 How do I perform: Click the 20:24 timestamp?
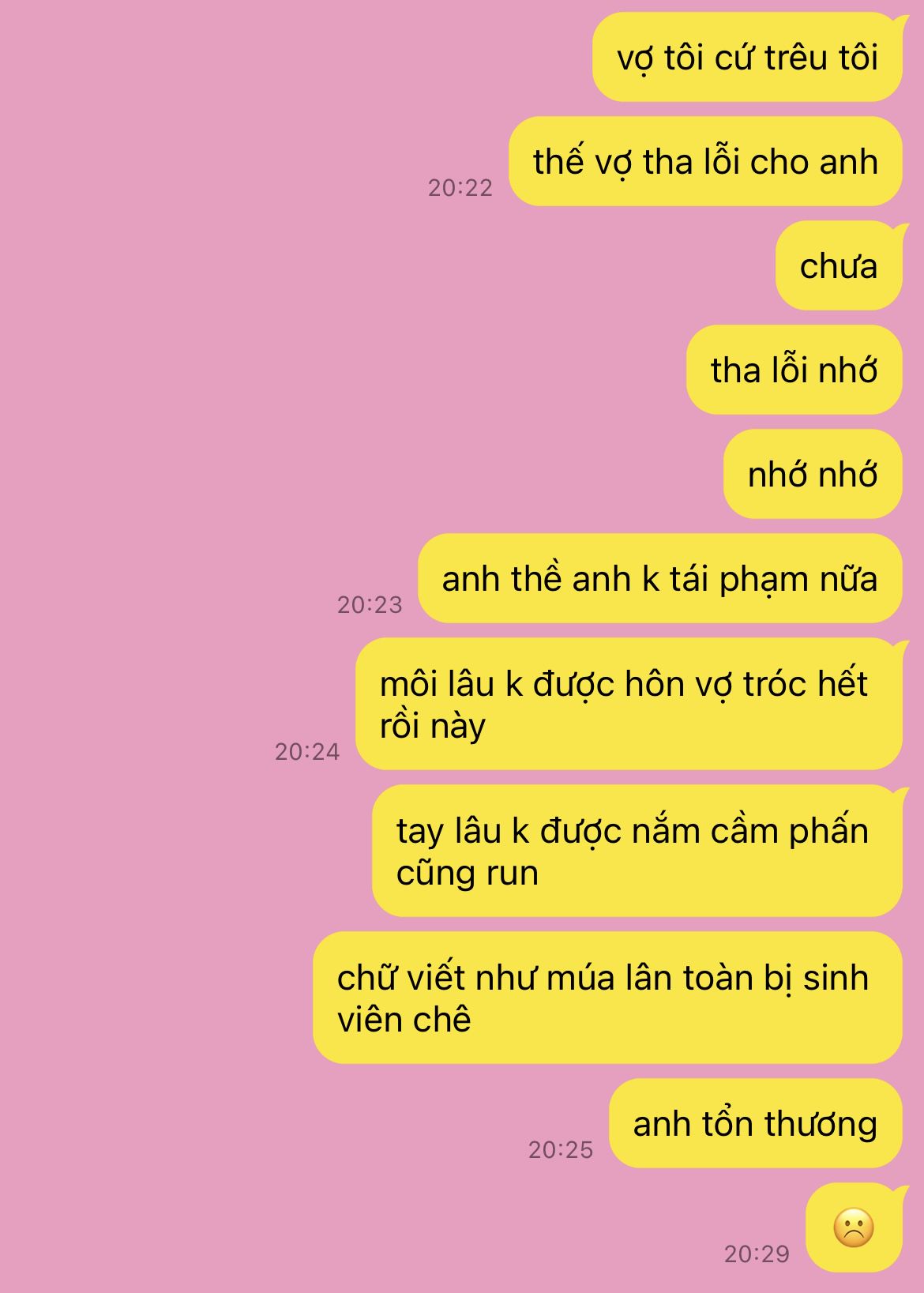coord(307,751)
